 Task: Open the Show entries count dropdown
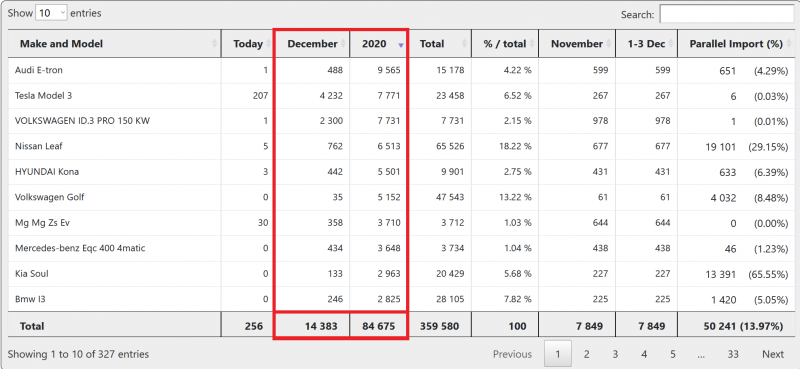point(51,13)
